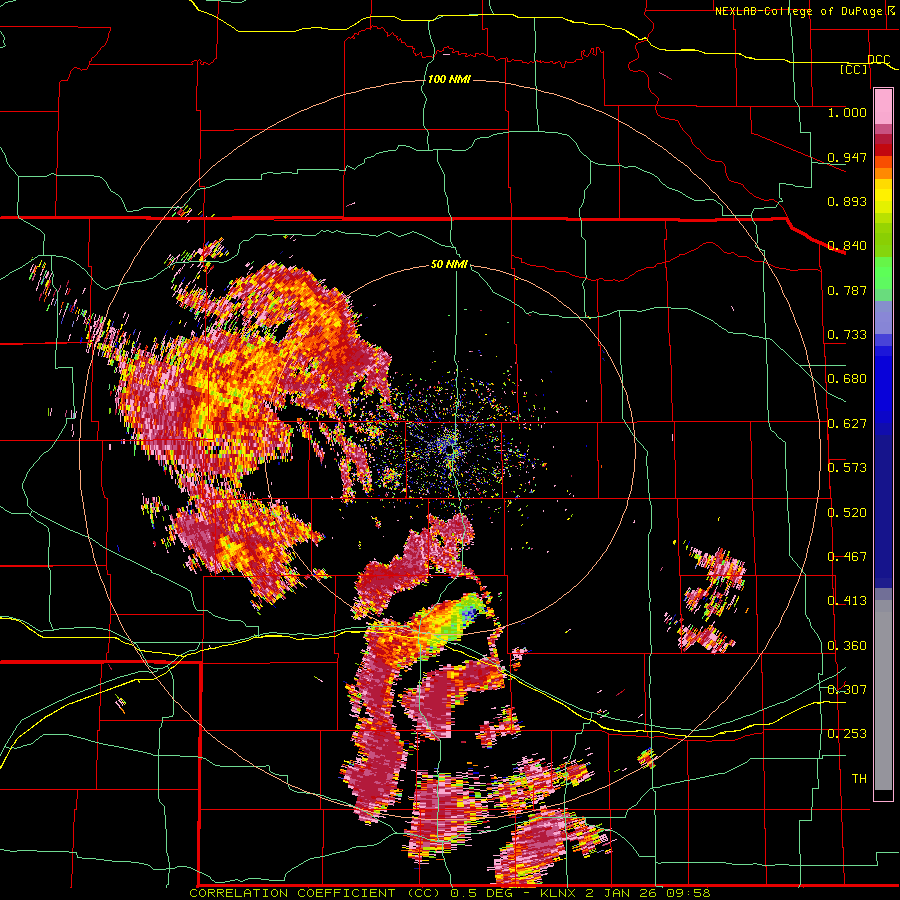Click the [CC] legend label
This screenshot has width=900, height=900.
click(x=853, y=69)
